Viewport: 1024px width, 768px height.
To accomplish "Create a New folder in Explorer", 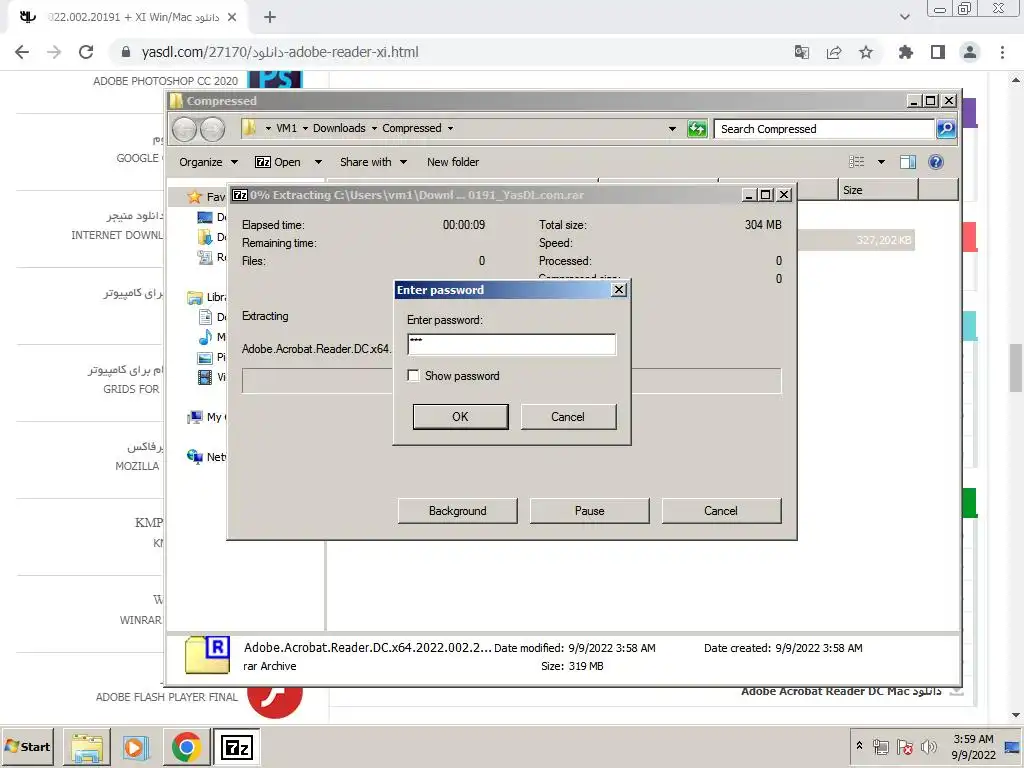I will (453, 162).
